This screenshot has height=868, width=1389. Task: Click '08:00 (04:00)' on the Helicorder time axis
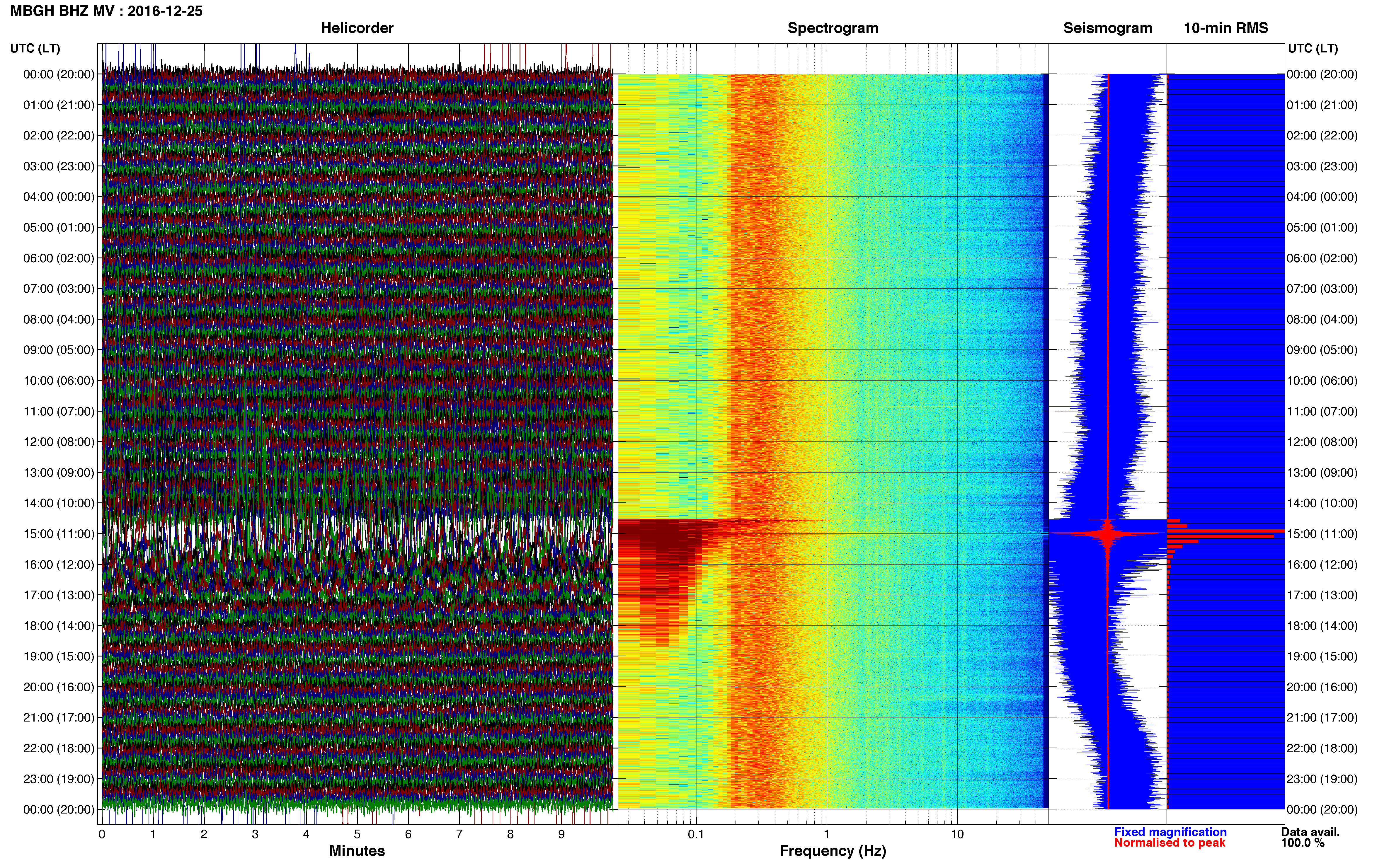click(59, 319)
